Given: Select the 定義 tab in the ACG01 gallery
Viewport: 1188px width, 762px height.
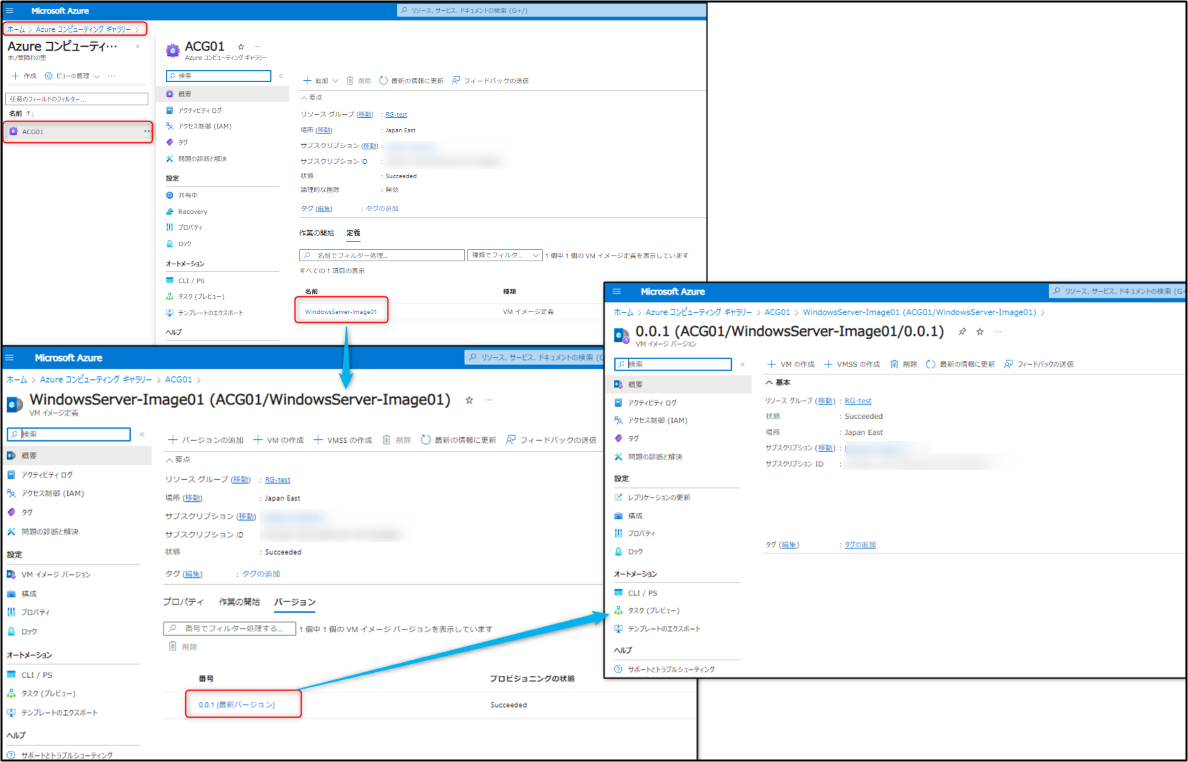Looking at the screenshot, I should click(353, 233).
